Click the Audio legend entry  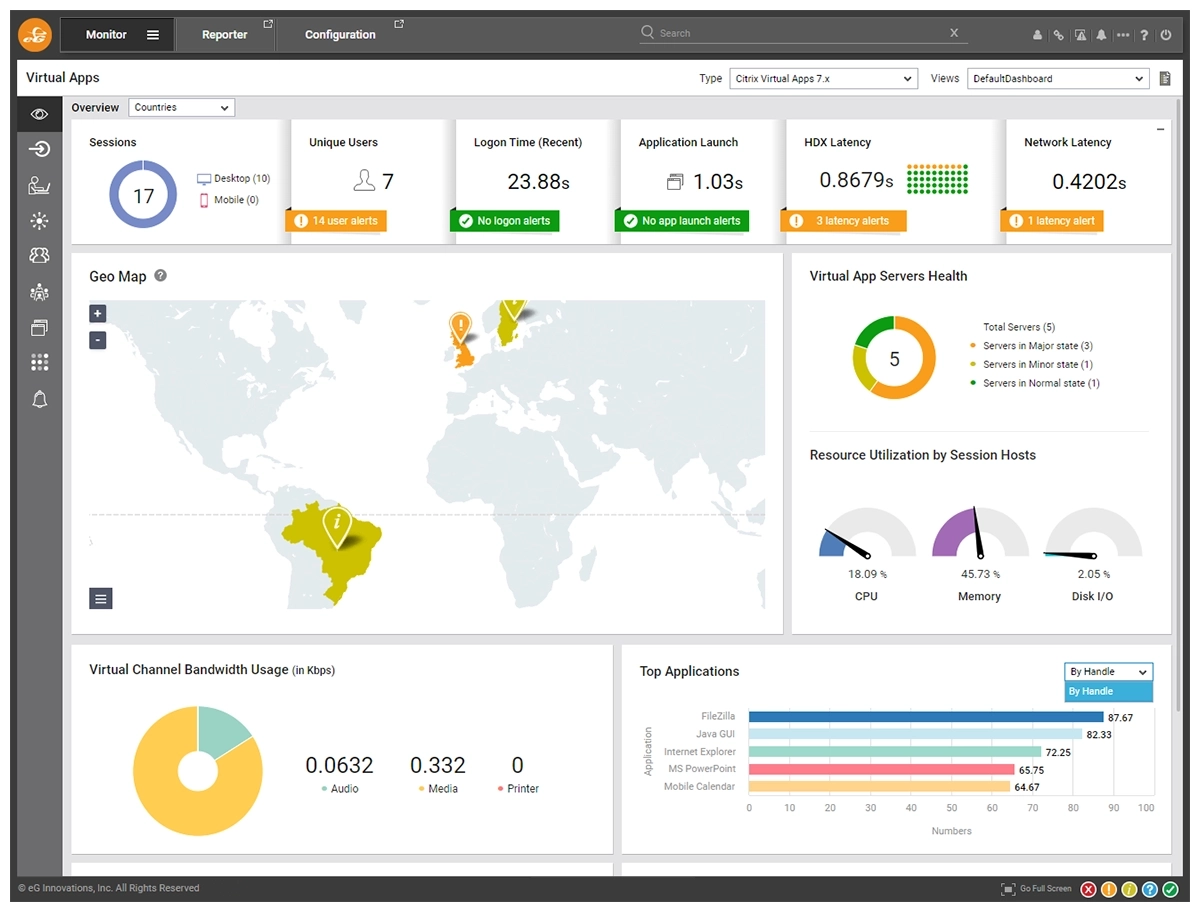coord(340,789)
